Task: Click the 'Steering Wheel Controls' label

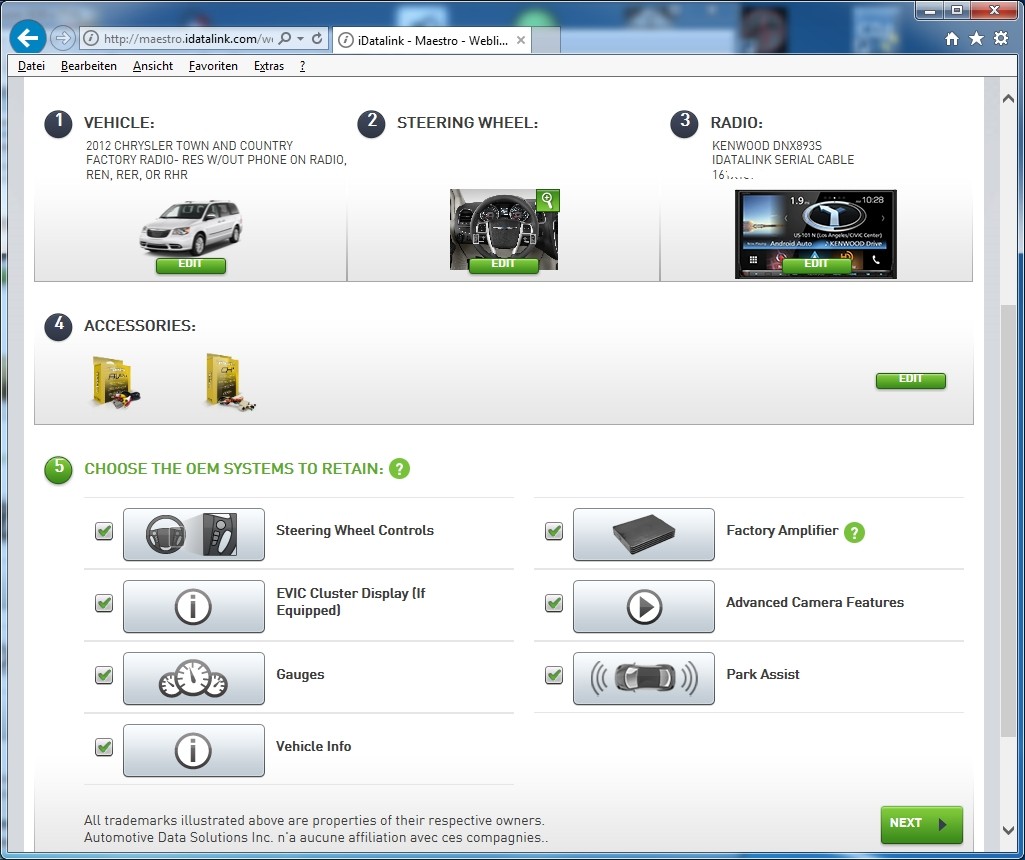Action: coord(355,531)
